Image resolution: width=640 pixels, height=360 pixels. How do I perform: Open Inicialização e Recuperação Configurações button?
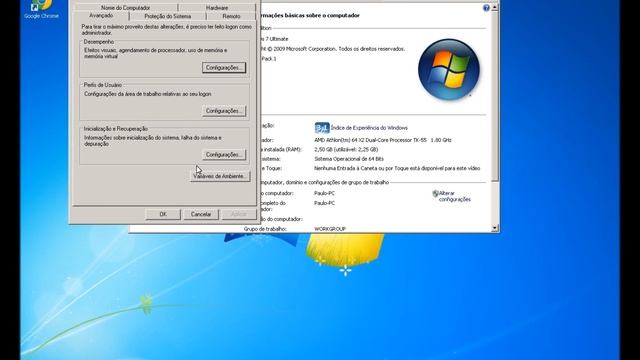[224, 154]
